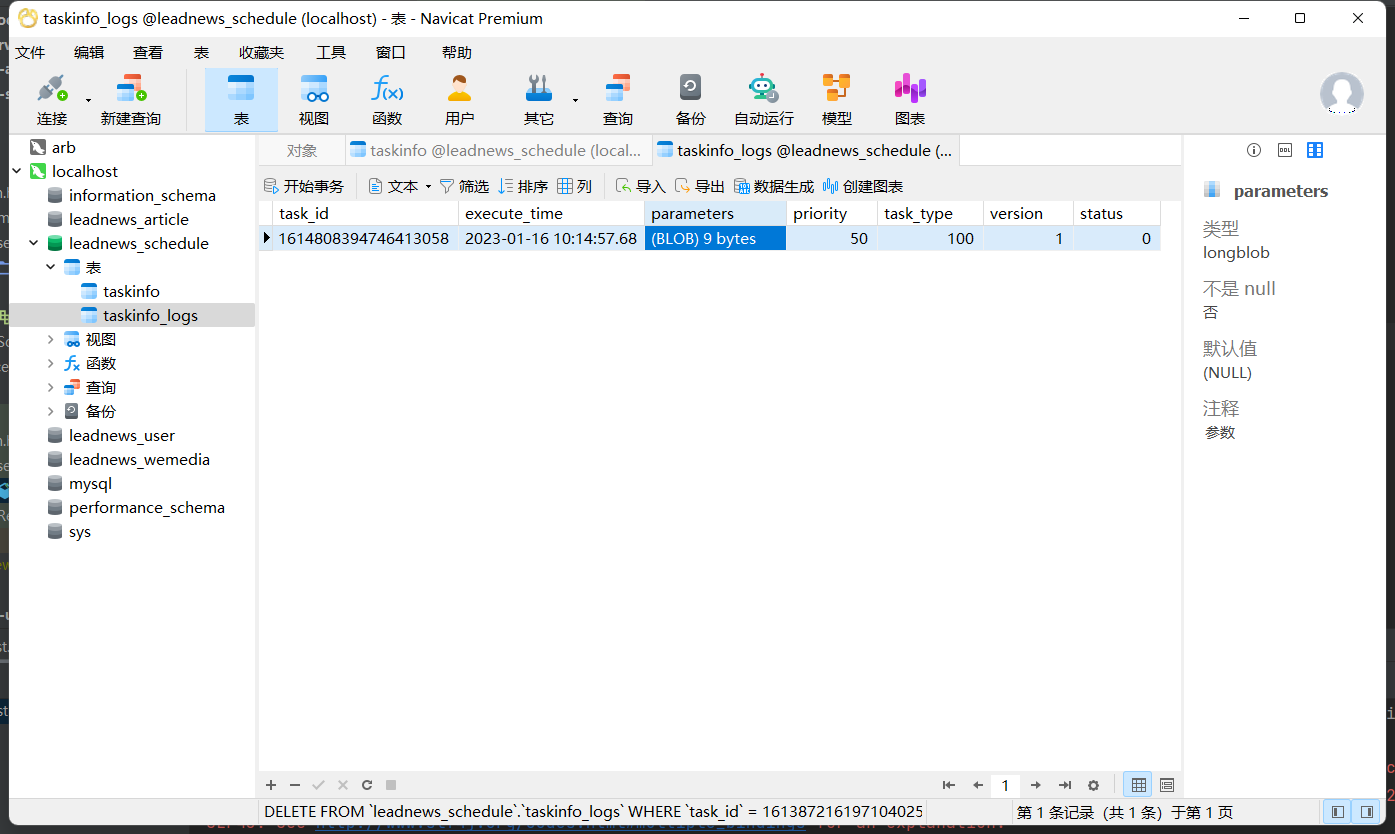This screenshot has width=1395, height=834.
Task: Switch to grid view mode
Action: (1136, 785)
